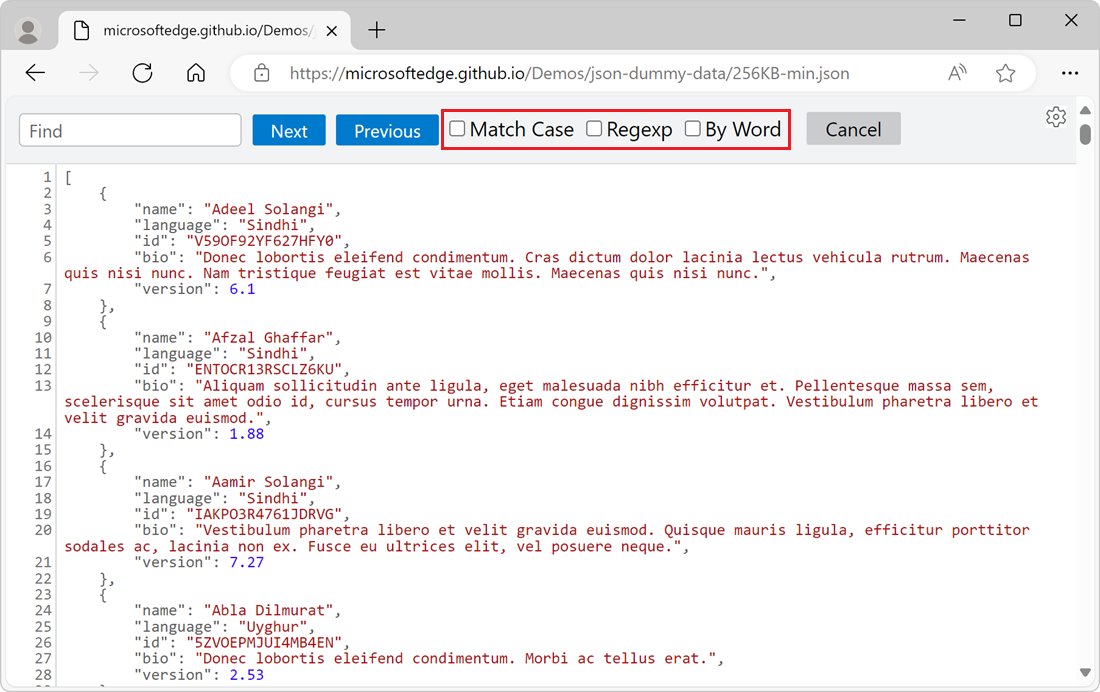View site information lock icon

coord(262,73)
